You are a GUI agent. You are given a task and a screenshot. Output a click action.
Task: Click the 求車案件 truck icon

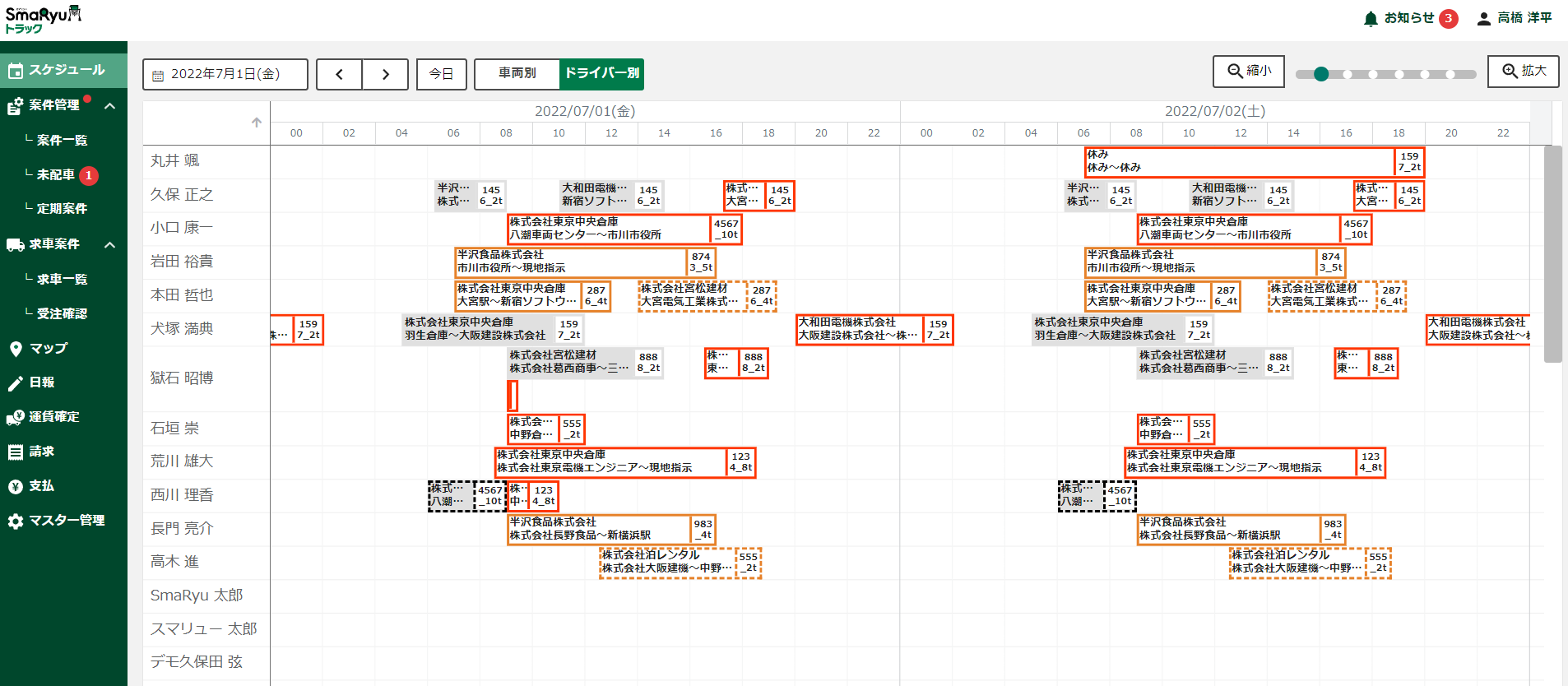[16, 244]
